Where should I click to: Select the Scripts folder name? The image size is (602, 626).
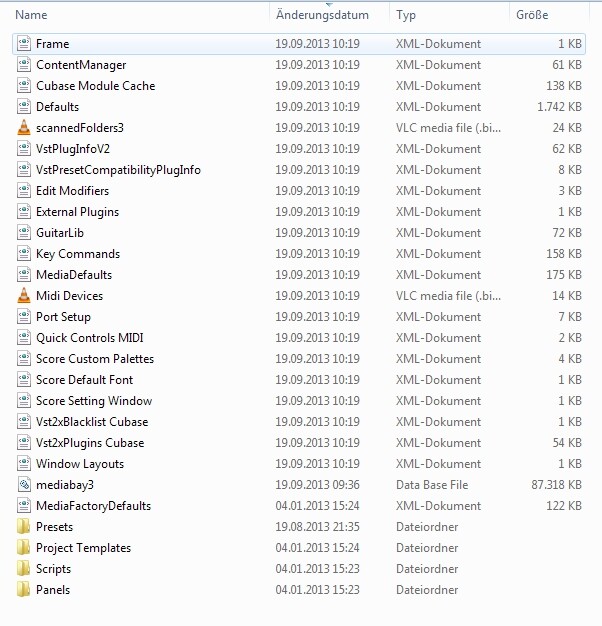53,569
